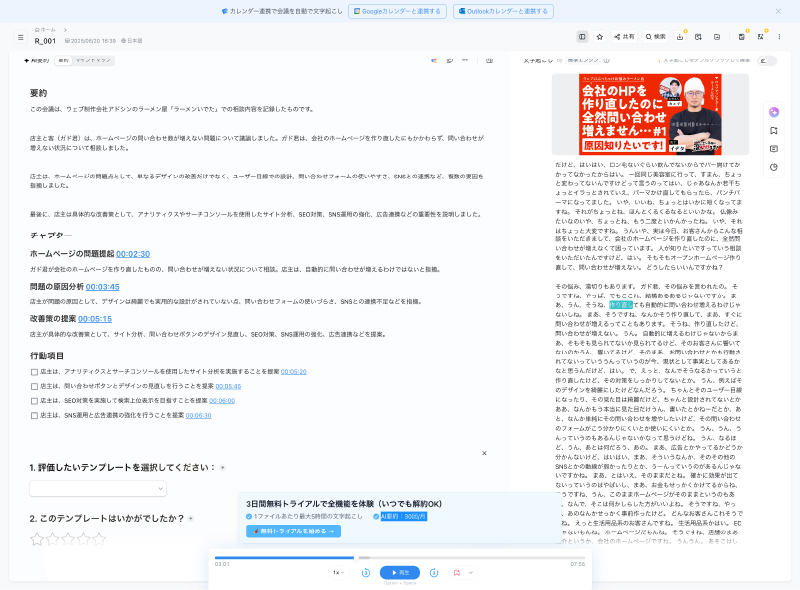Toggle the transcript edit mode switch

[x=767, y=61]
